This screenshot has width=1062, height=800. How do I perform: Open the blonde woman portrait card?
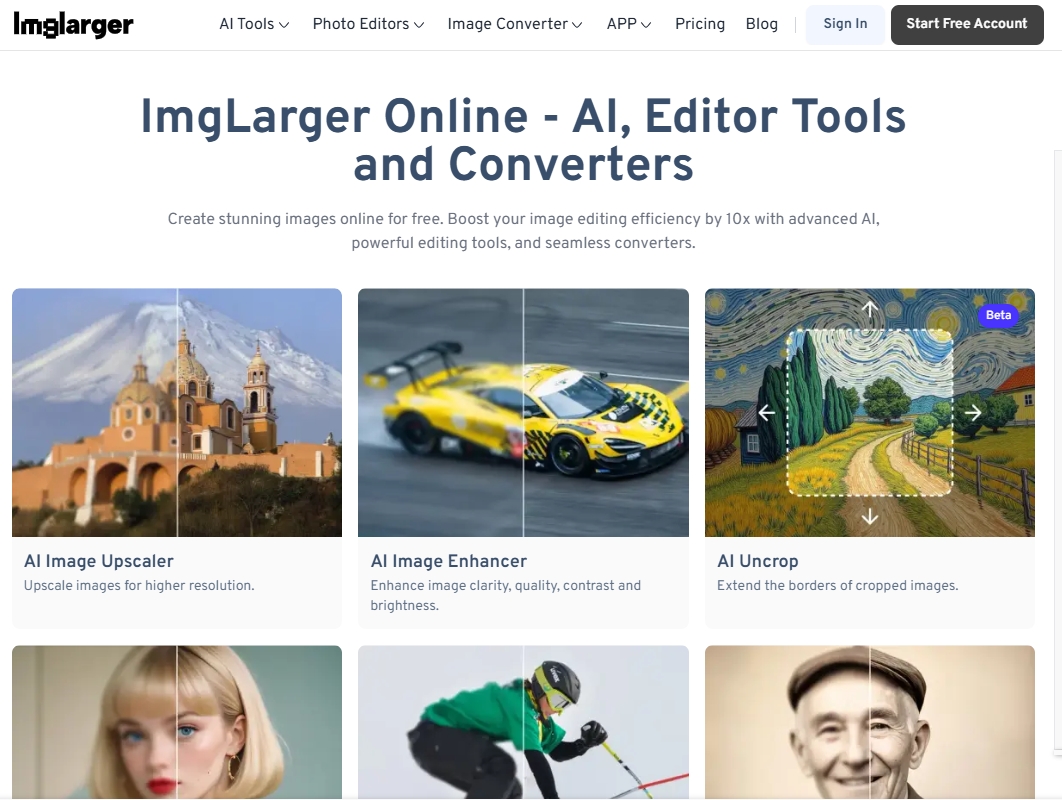tap(177, 722)
